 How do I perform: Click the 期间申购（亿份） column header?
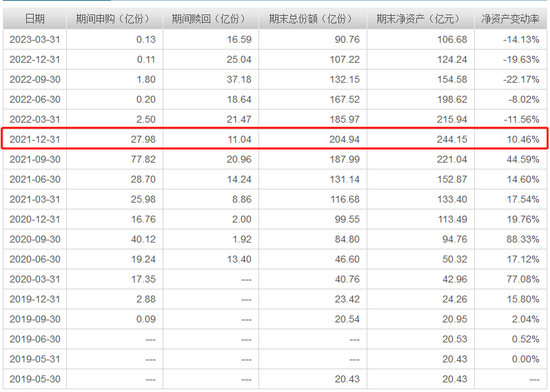tap(114, 19)
